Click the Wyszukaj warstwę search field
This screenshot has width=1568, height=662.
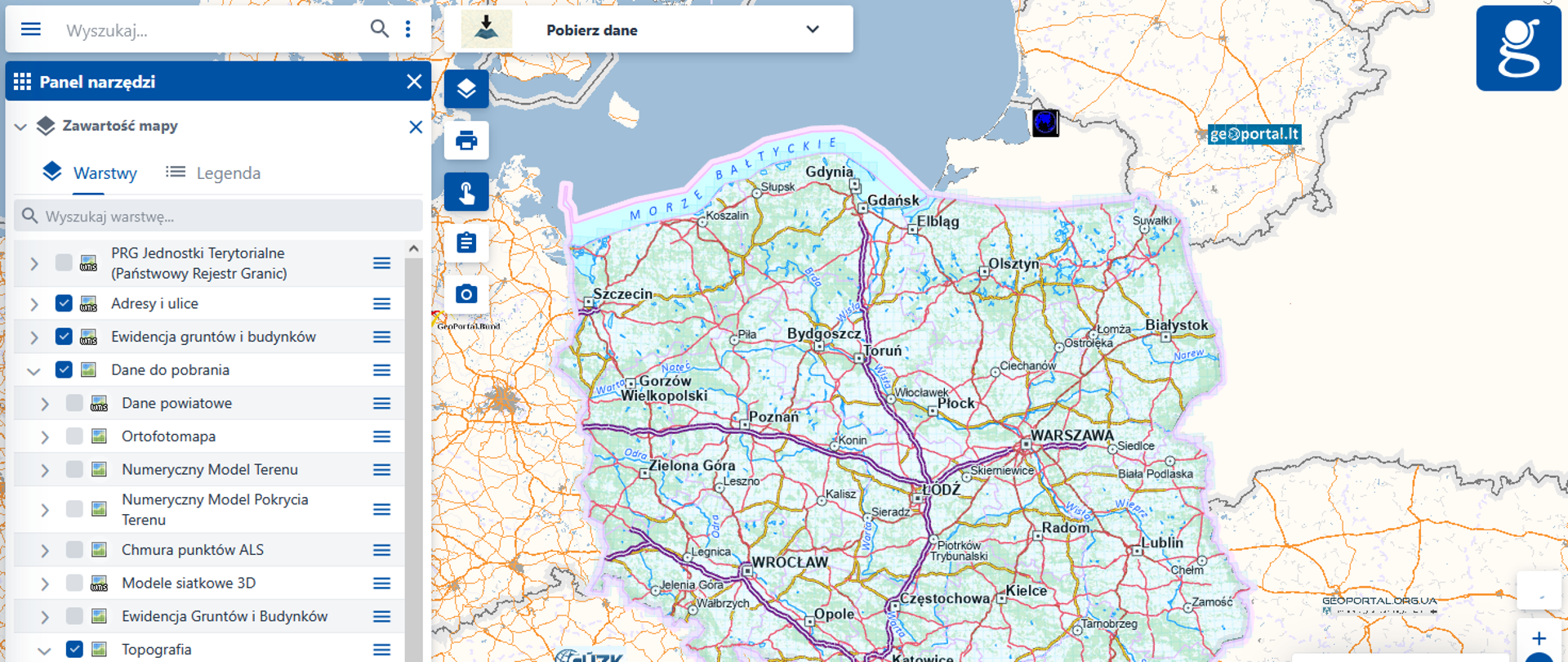(x=218, y=217)
